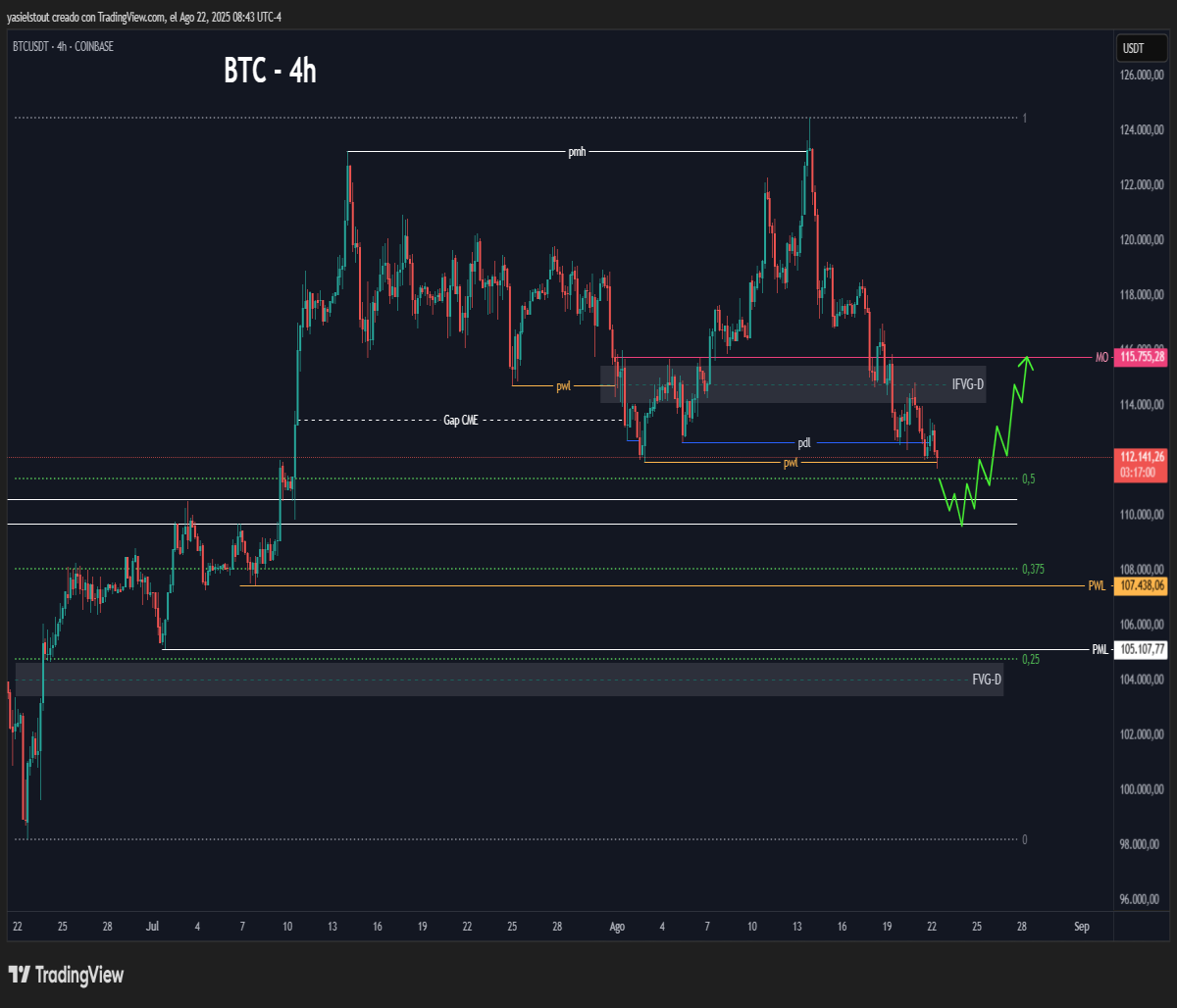Click the IFVG-D zone label
Screen dimensions: 1177x1008
[x=967, y=385]
